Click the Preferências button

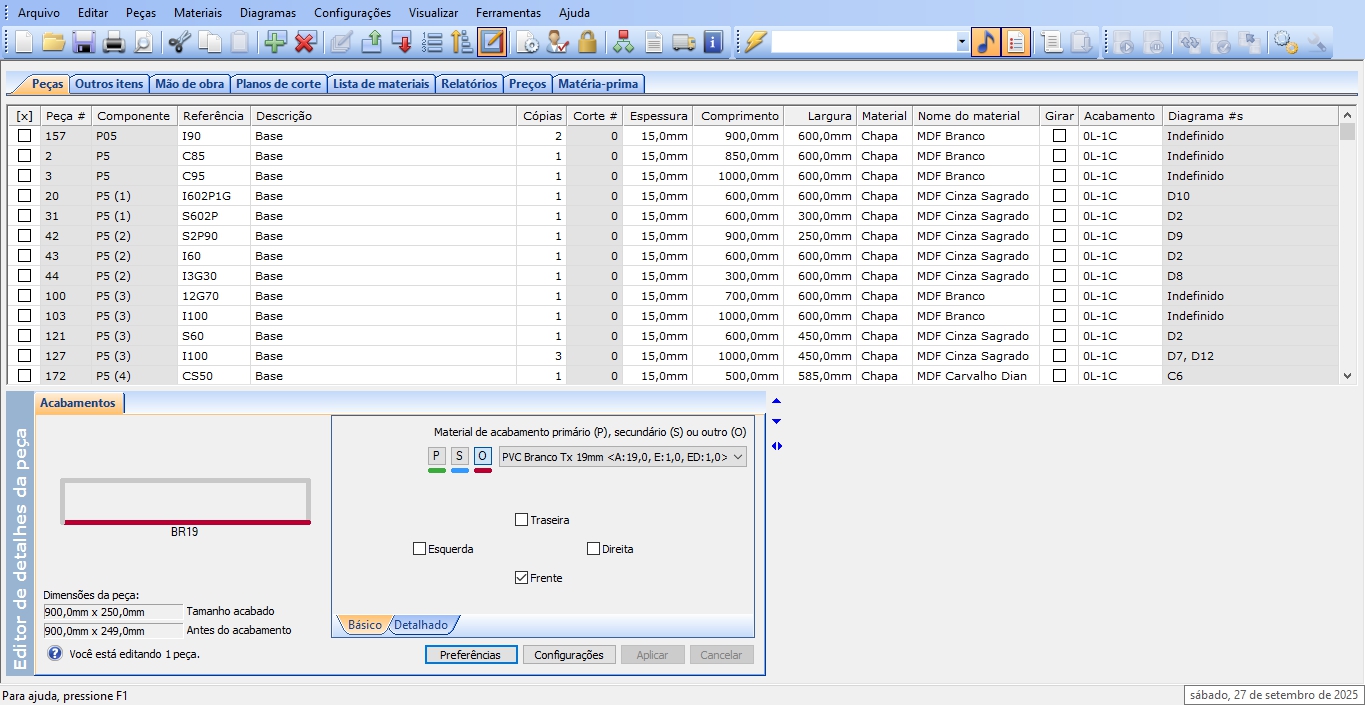pos(470,655)
